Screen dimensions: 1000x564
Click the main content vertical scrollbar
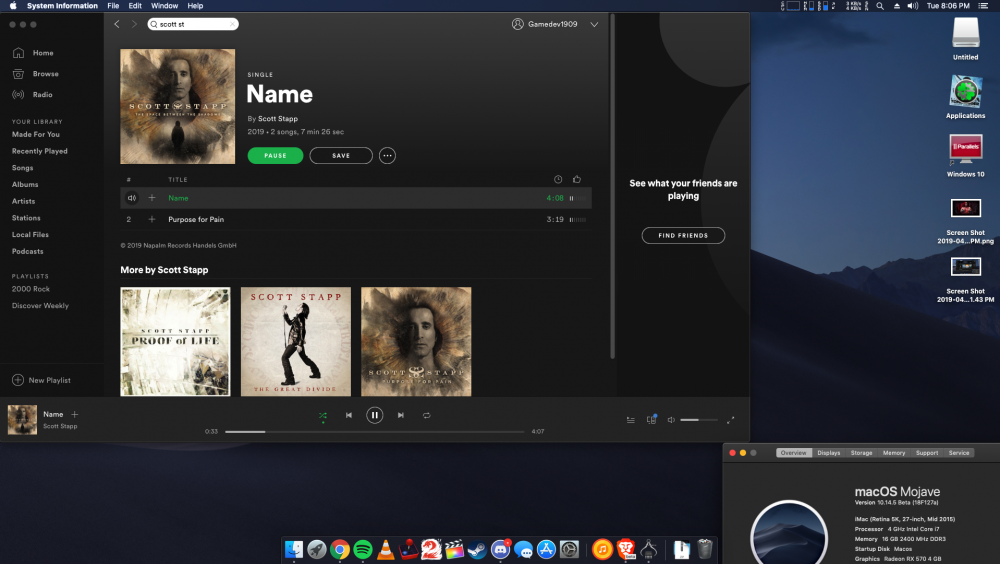pos(612,185)
